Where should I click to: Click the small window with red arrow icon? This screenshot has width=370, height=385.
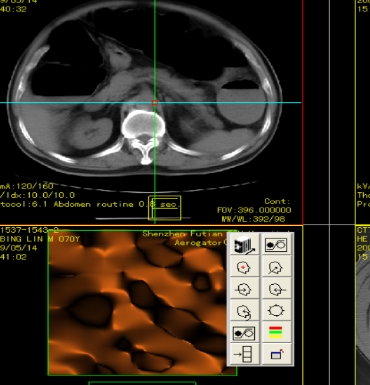[x=276, y=354]
